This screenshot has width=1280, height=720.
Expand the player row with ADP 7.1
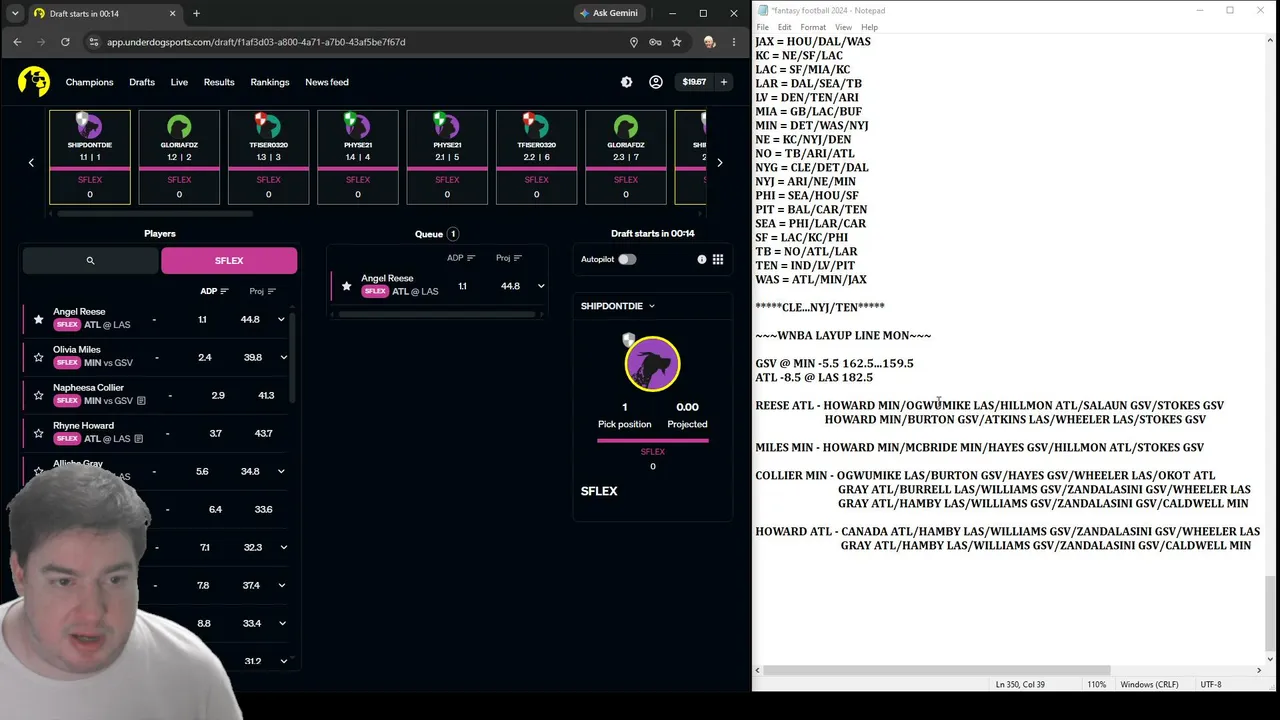283,547
